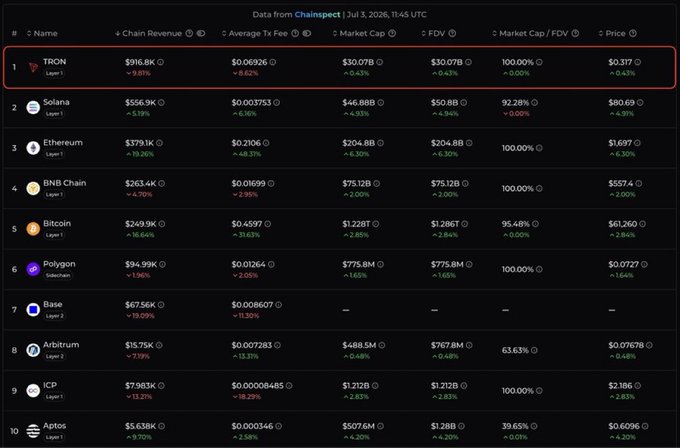The width and height of the screenshot is (680, 448).
Task: Show info for Solana revenue $556.9K
Action: coord(161,103)
